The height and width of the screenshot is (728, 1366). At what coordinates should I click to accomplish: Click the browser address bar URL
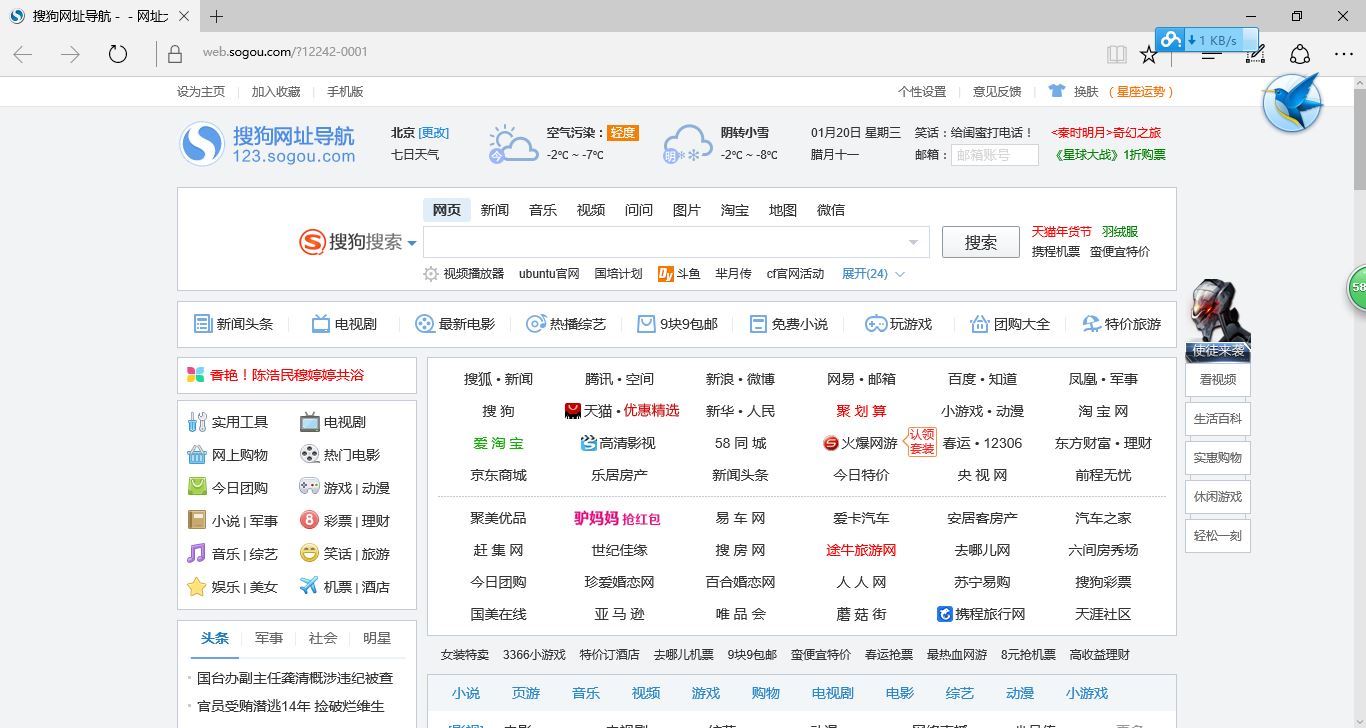[285, 52]
